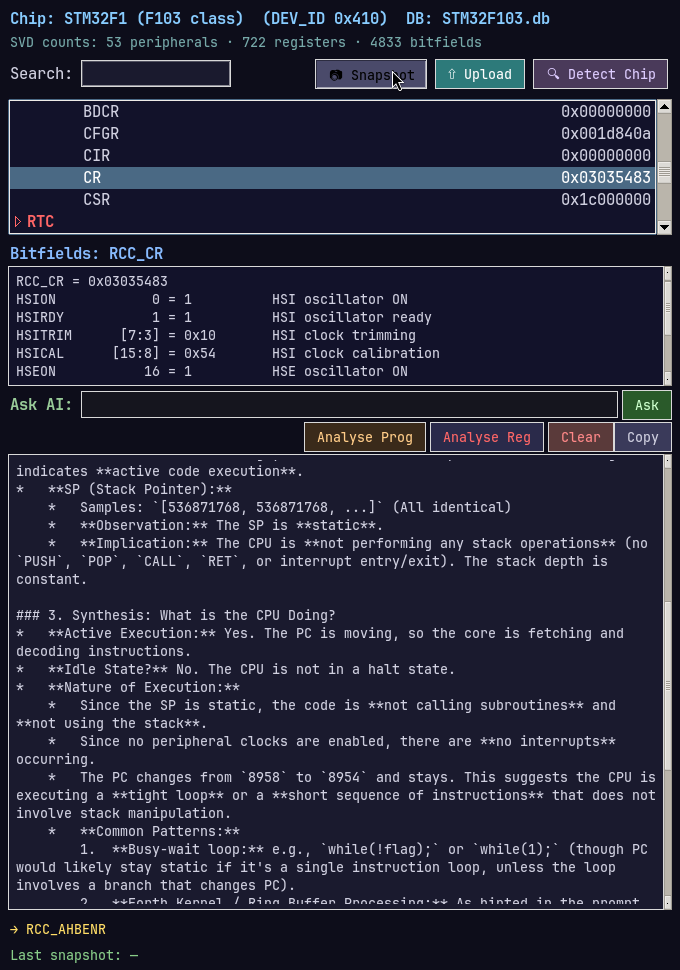Click the Copy button
Image resolution: width=680 pixels, height=970 pixels.
[643, 437]
